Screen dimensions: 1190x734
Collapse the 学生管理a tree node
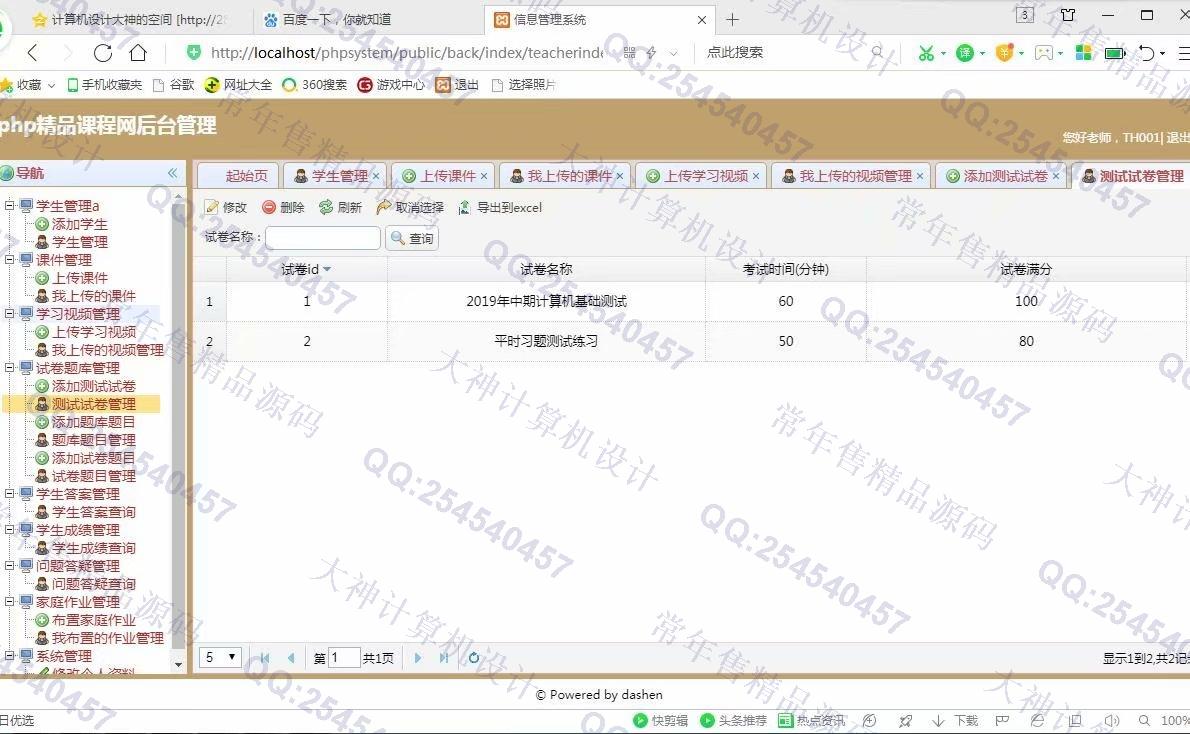[x=9, y=206]
